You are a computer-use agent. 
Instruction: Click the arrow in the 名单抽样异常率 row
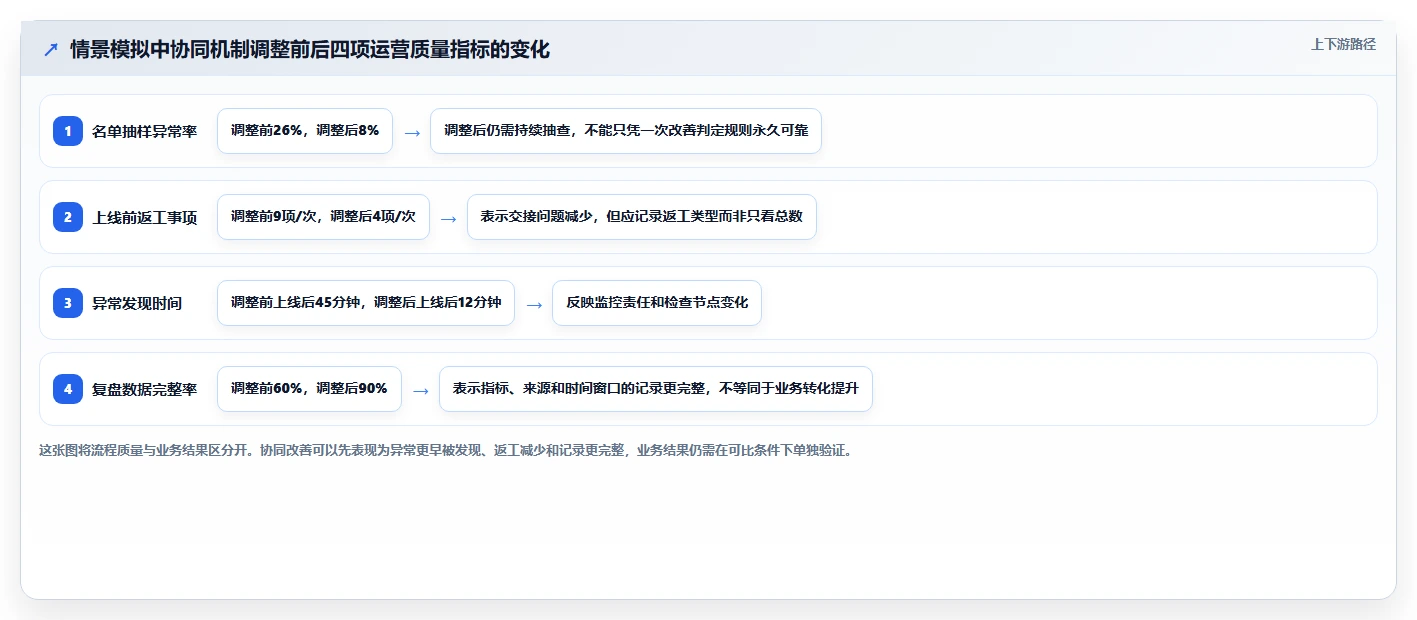[412, 132]
